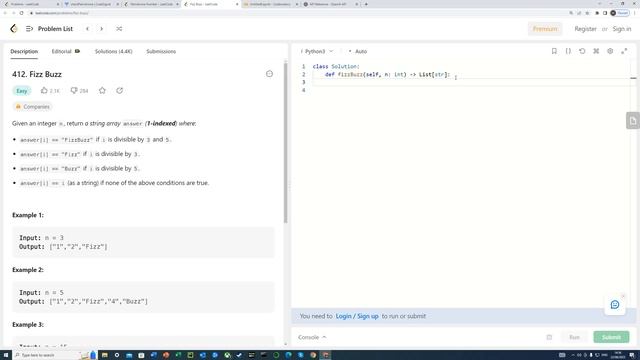Open the browser three-dot menu
The width and height of the screenshot is (640, 360).
pos(634,13)
